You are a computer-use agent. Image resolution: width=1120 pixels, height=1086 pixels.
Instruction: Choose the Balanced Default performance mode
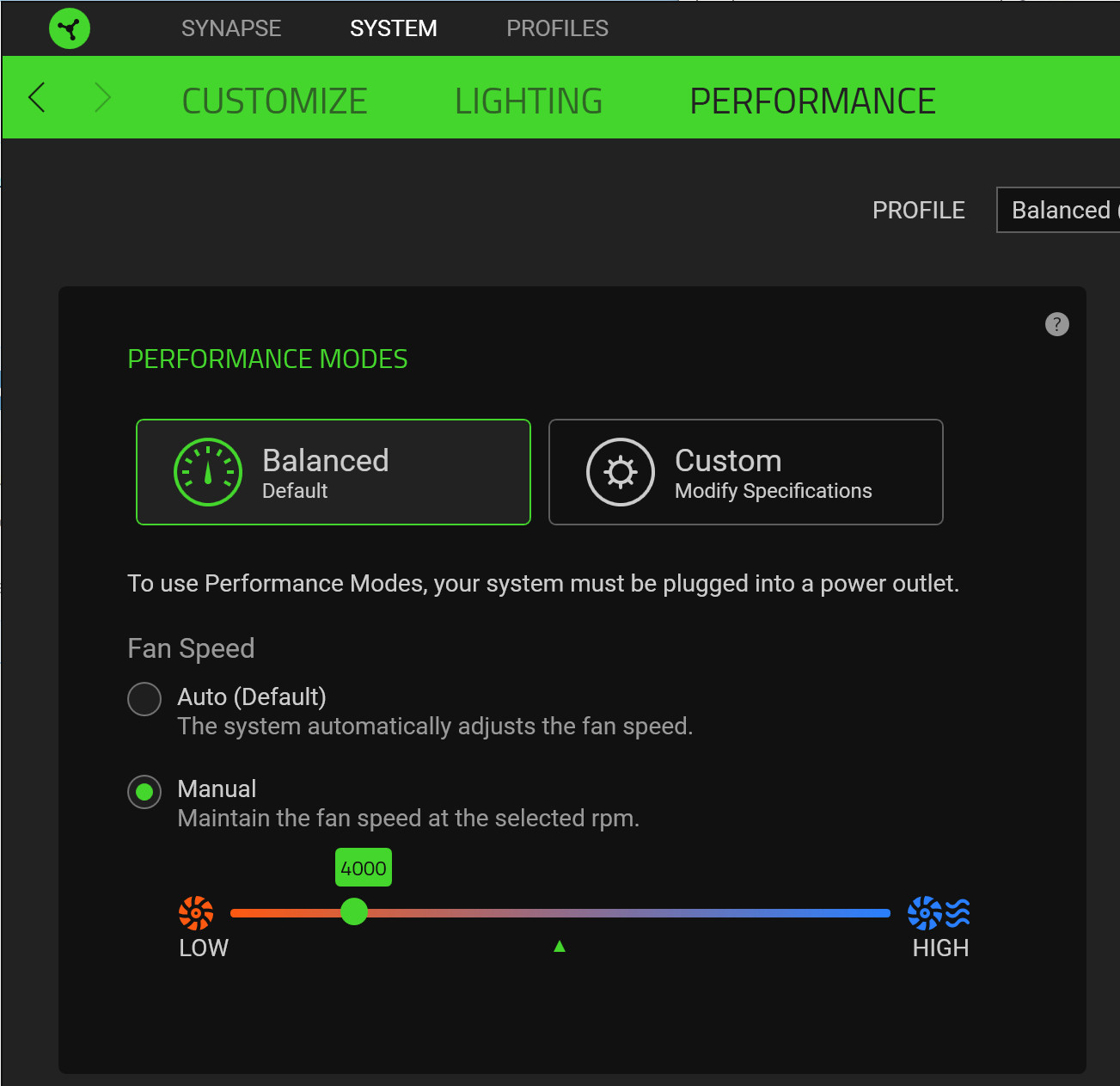click(334, 472)
